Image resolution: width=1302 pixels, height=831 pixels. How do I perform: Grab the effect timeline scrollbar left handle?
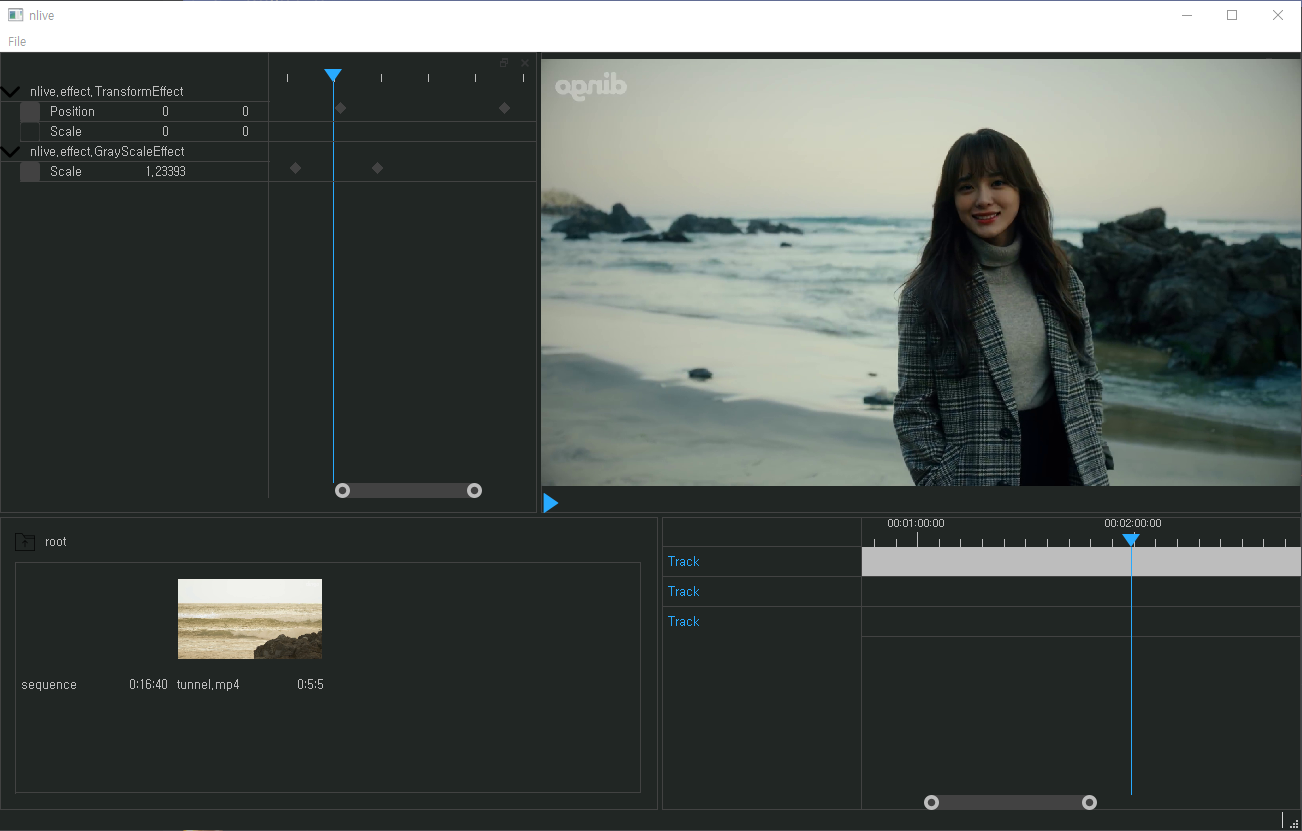[x=342, y=490]
